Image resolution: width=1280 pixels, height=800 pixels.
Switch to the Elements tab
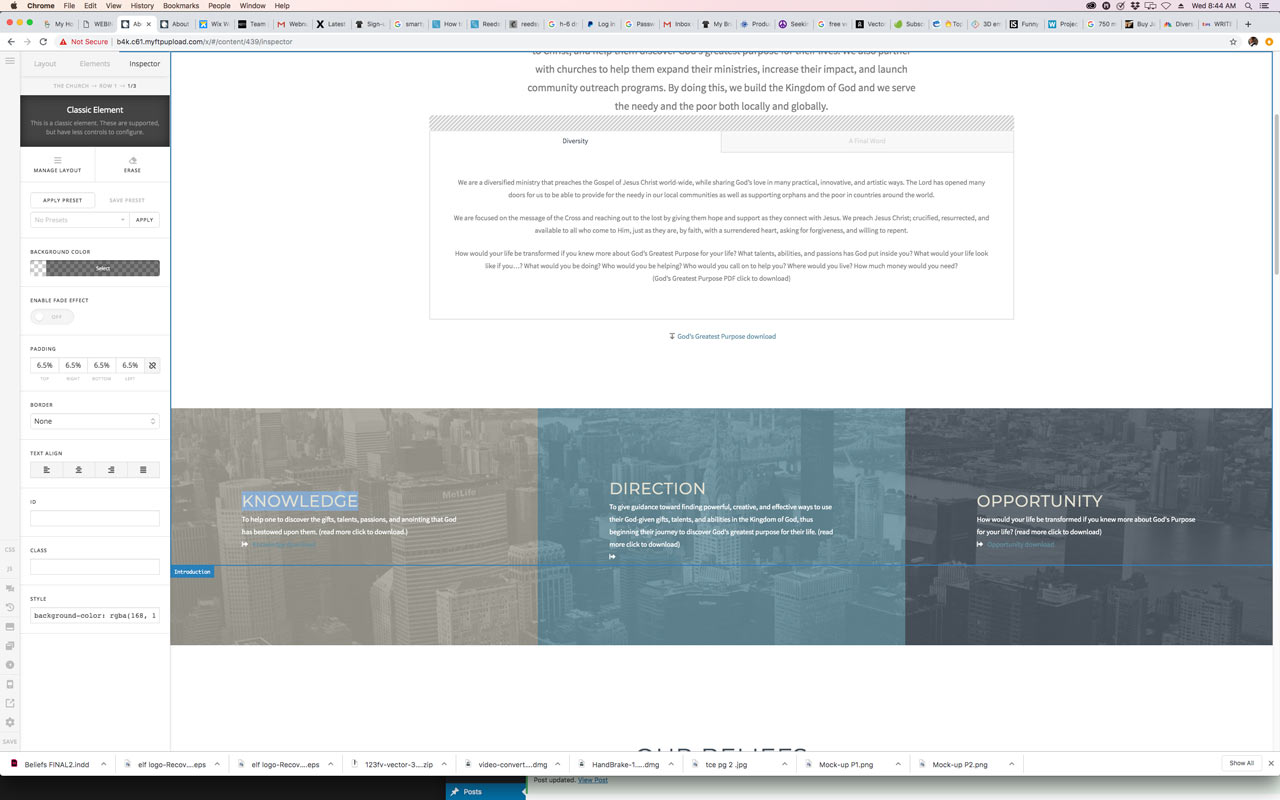(x=95, y=64)
